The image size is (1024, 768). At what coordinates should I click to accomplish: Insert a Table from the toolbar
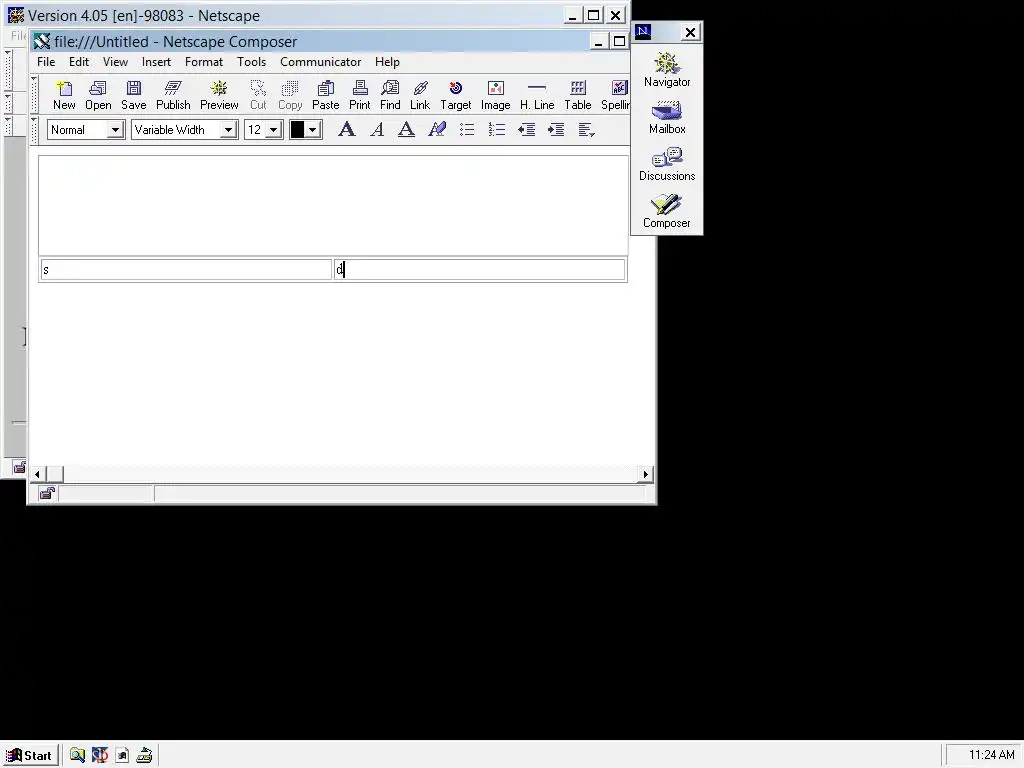coord(577,95)
